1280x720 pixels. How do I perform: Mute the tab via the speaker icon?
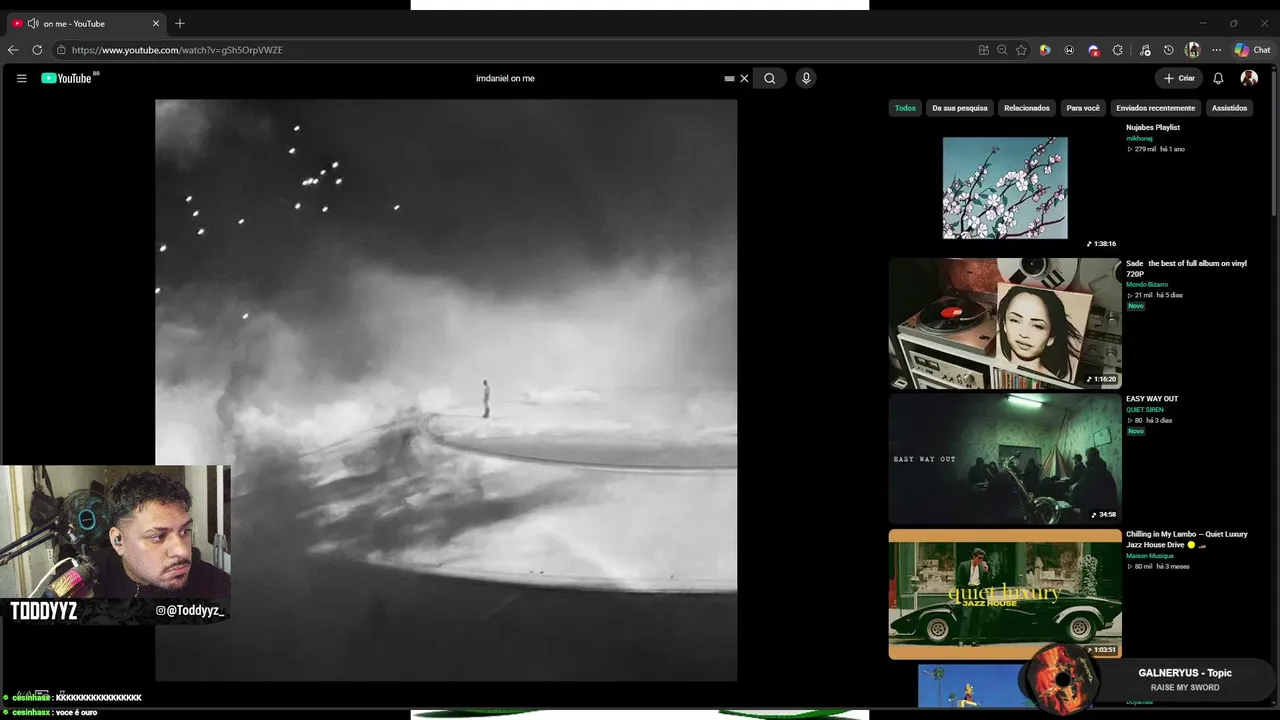coord(33,23)
